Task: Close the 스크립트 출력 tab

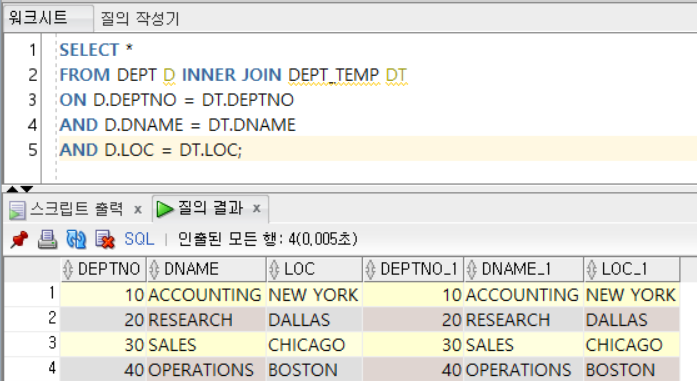Action: 138,209
